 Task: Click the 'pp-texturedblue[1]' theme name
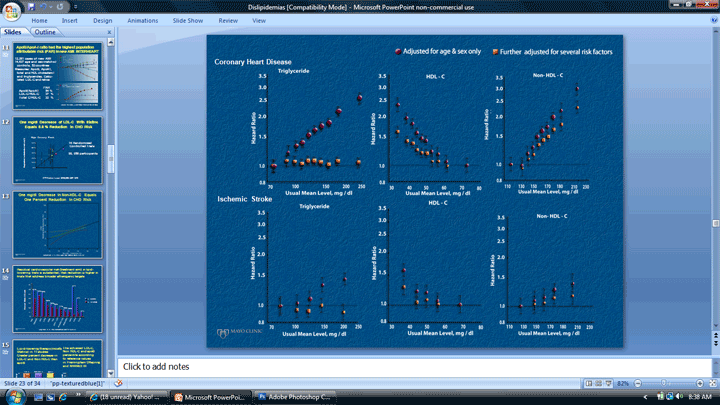(77, 383)
